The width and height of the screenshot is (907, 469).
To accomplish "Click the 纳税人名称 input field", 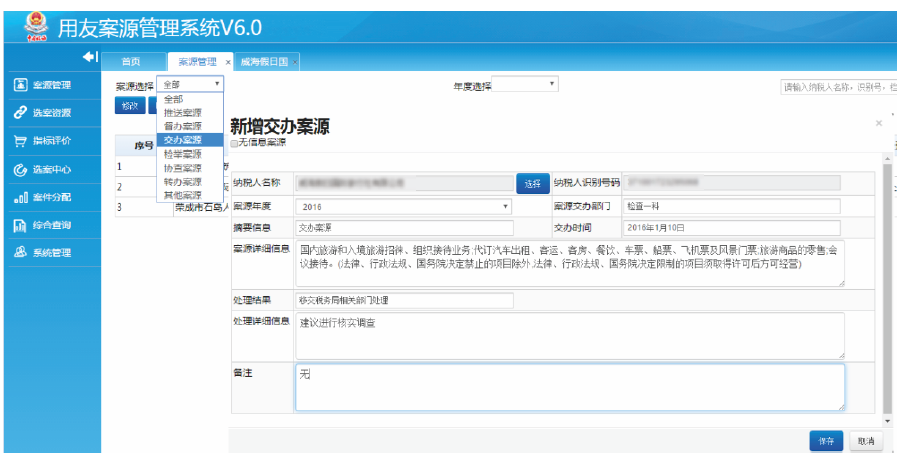I will tap(404, 183).
